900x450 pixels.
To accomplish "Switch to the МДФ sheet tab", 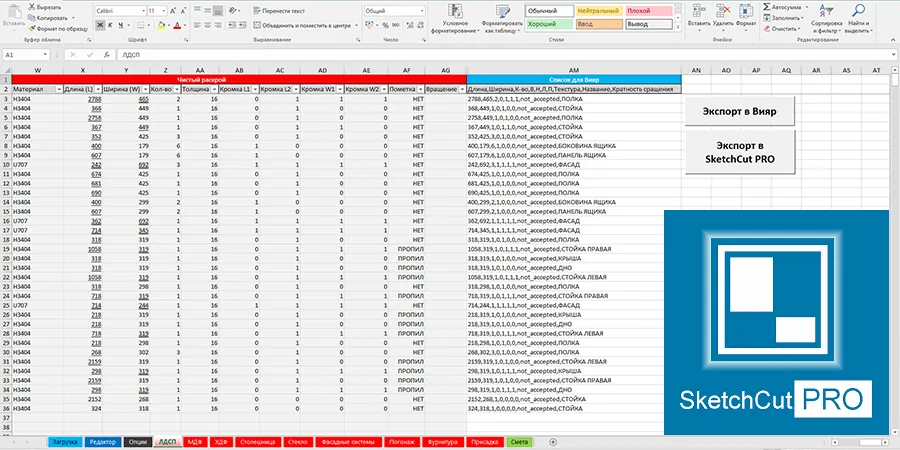I will [x=194, y=441].
